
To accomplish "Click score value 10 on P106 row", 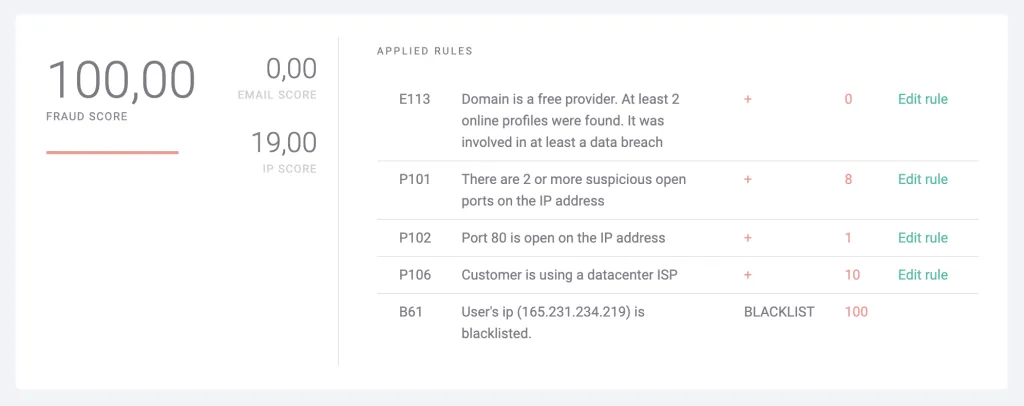I will coord(852,274).
